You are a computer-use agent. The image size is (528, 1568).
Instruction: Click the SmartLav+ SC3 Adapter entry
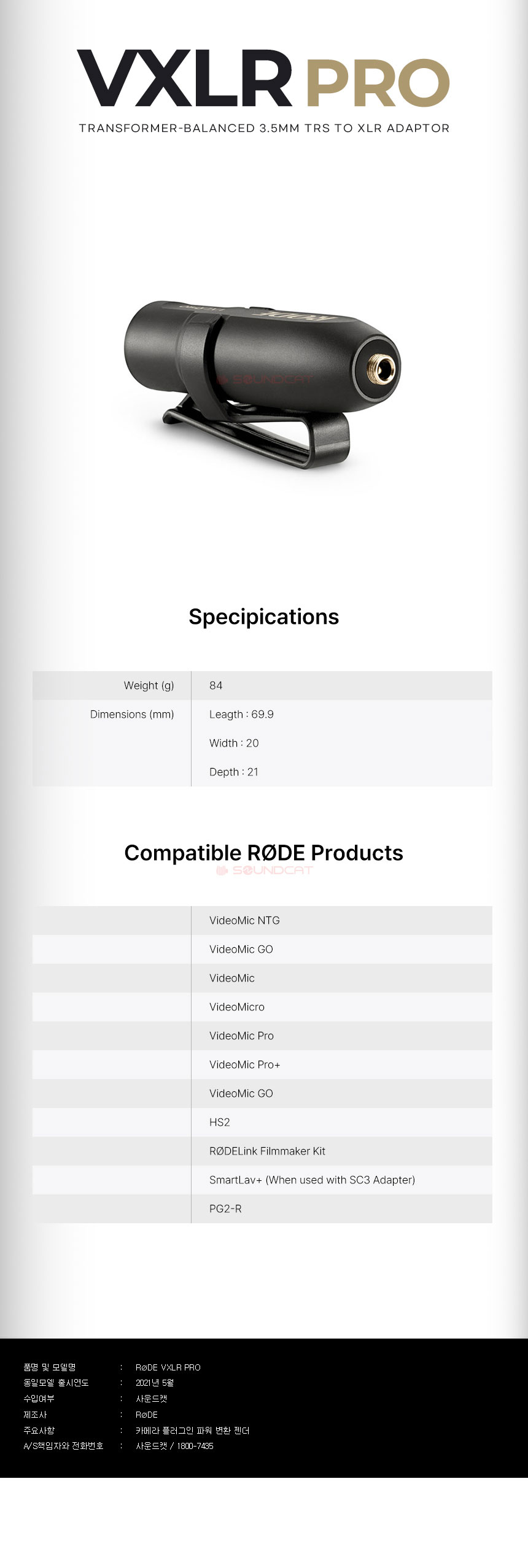pos(312,1180)
